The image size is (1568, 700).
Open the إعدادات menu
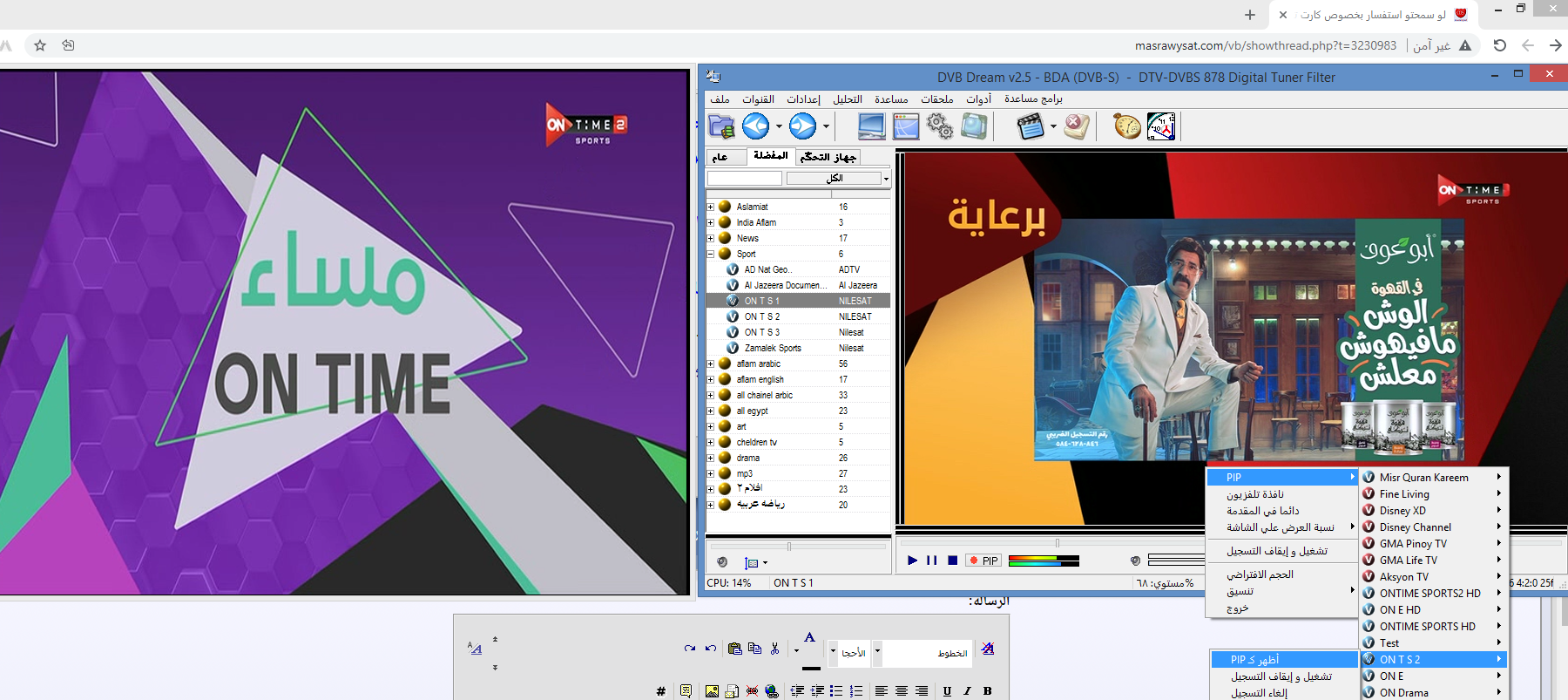804,99
